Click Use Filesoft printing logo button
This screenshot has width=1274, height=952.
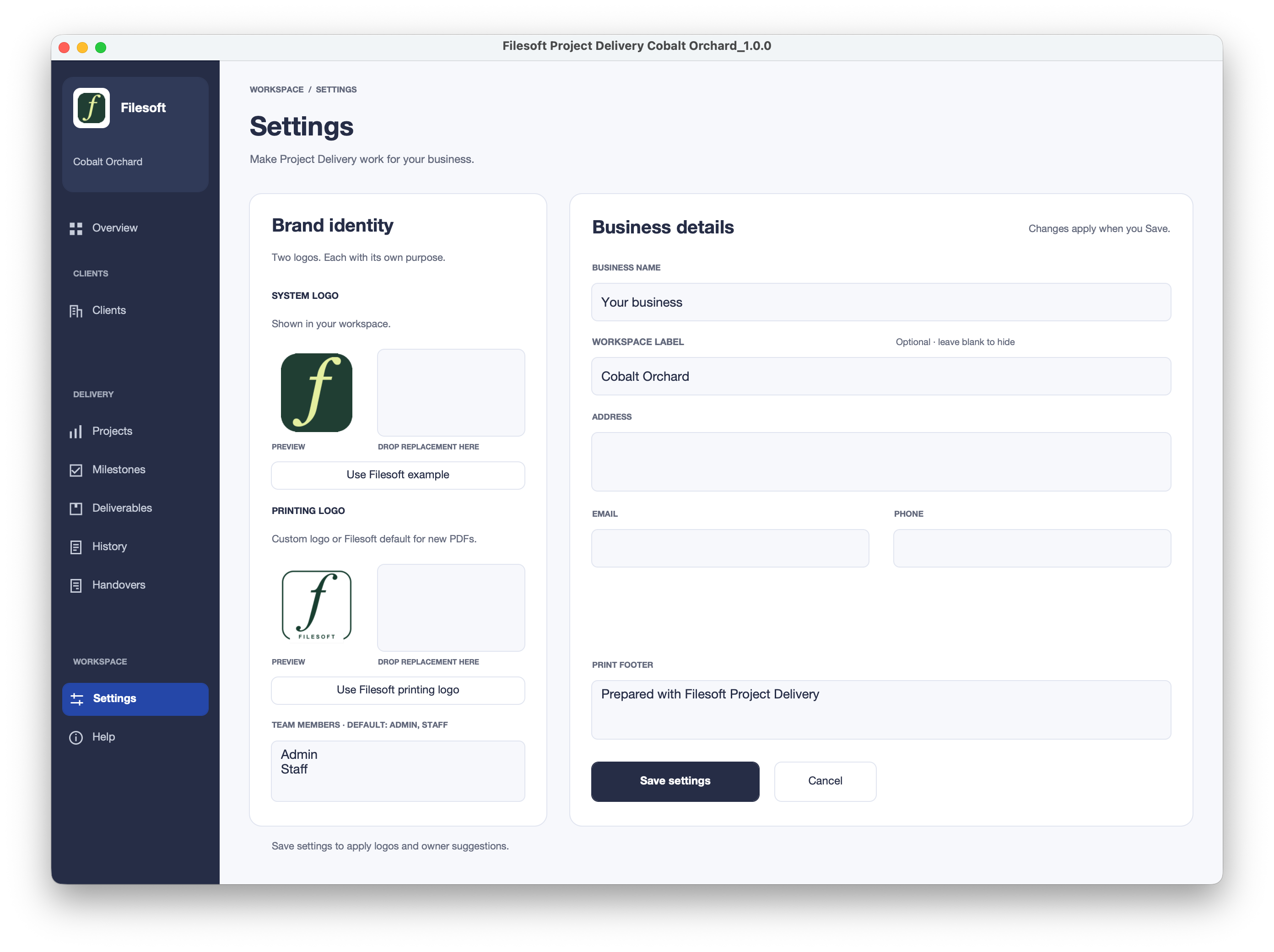pos(397,690)
